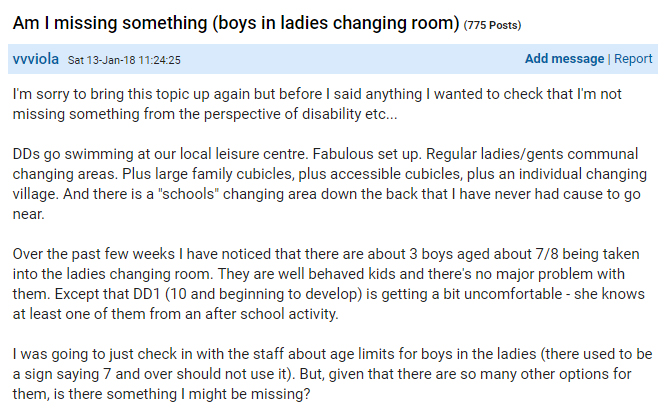Viewport: 668px width, 419px height.
Task: Click the quoted word "schools" in the post
Action: pos(188,194)
